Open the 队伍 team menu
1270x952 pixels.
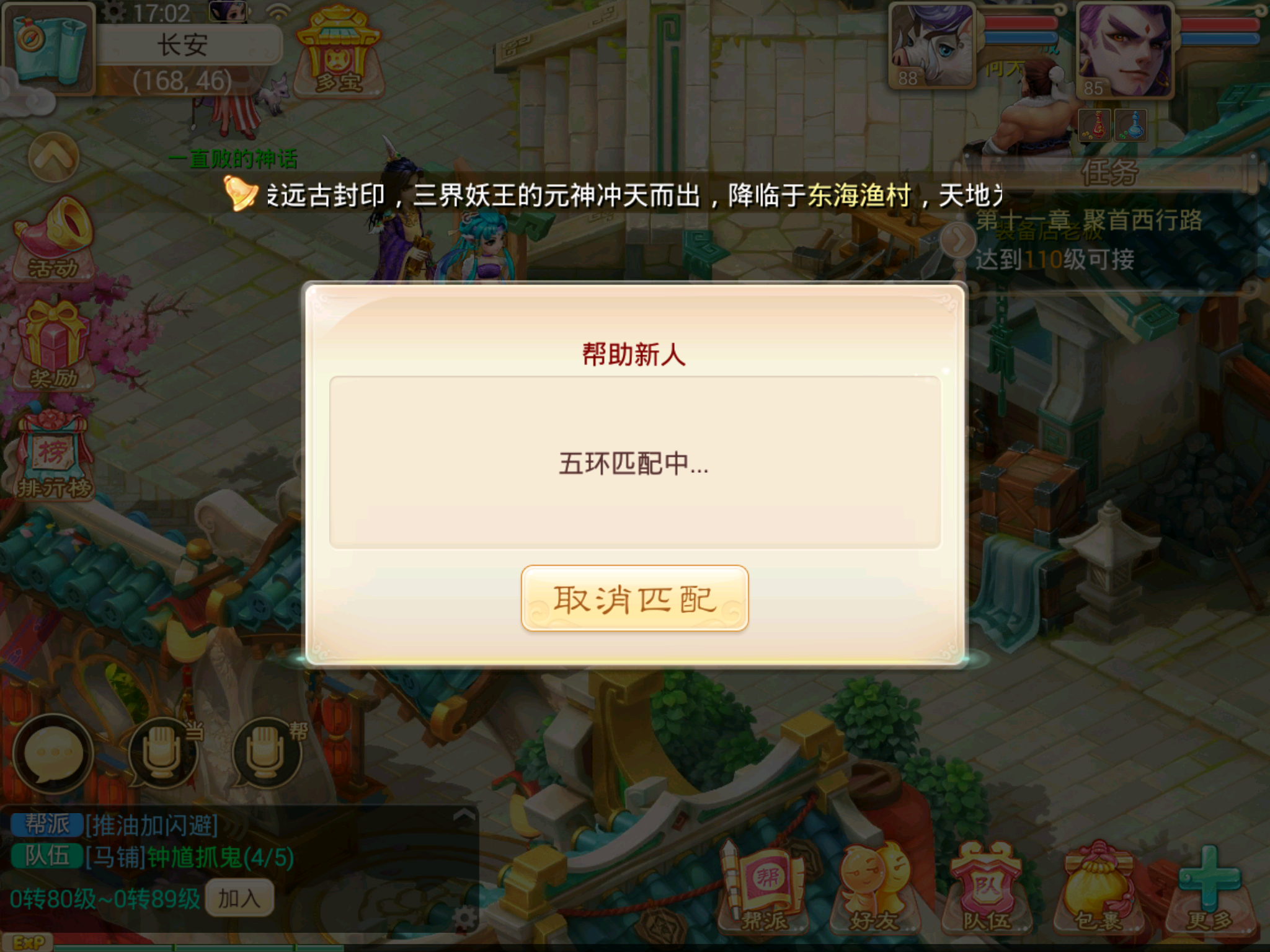click(x=987, y=888)
